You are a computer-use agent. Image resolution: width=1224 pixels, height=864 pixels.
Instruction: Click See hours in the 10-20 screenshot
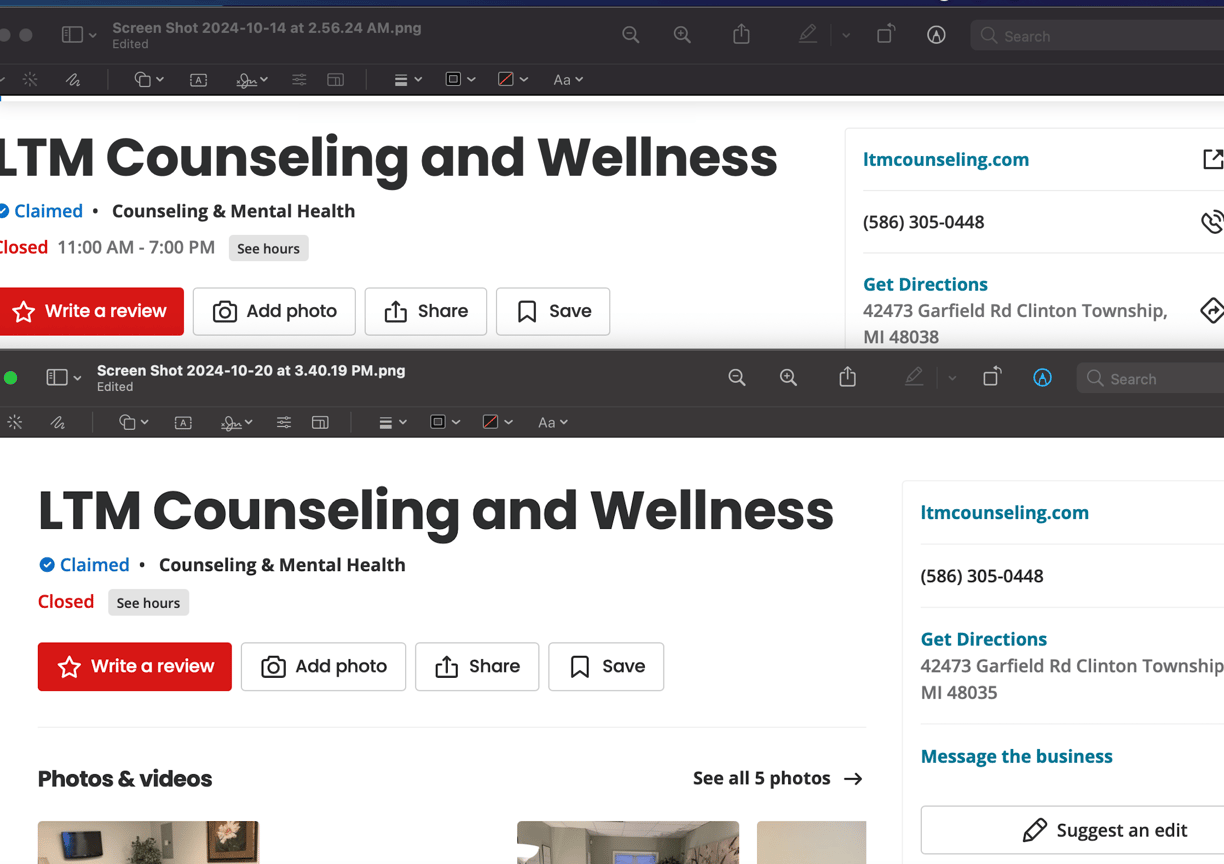pos(148,603)
